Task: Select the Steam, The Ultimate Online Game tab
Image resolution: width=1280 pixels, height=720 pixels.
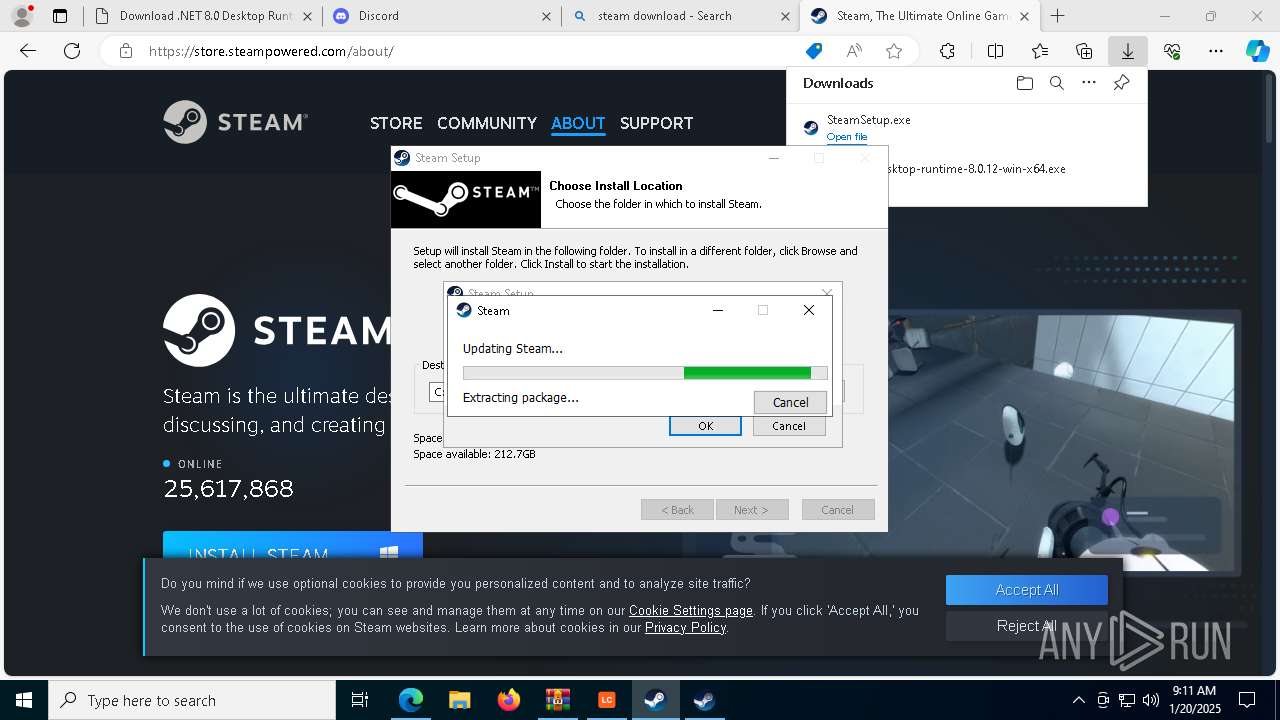Action: tap(919, 16)
